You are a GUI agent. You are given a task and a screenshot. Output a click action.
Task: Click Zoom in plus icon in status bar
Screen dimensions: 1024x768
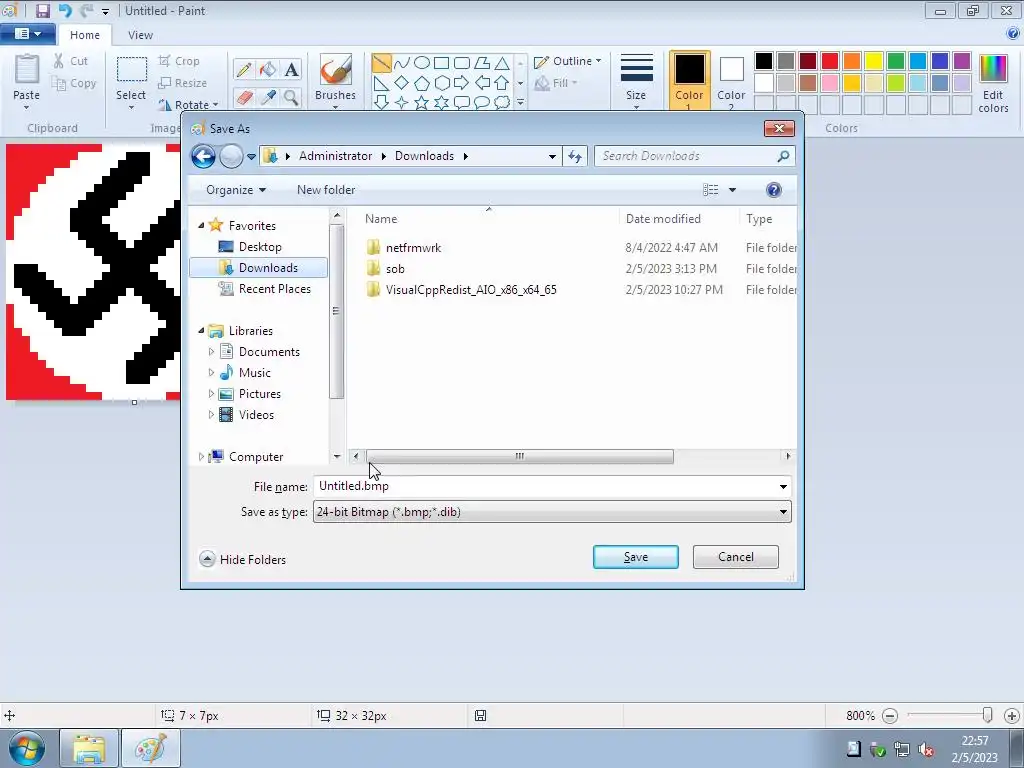(x=1012, y=716)
